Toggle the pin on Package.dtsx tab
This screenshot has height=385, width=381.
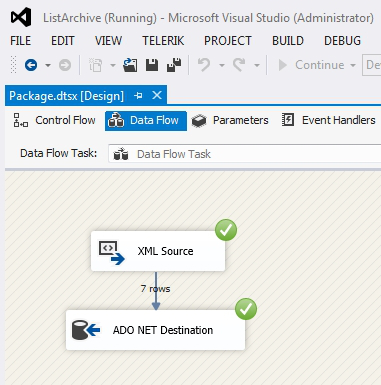138,96
